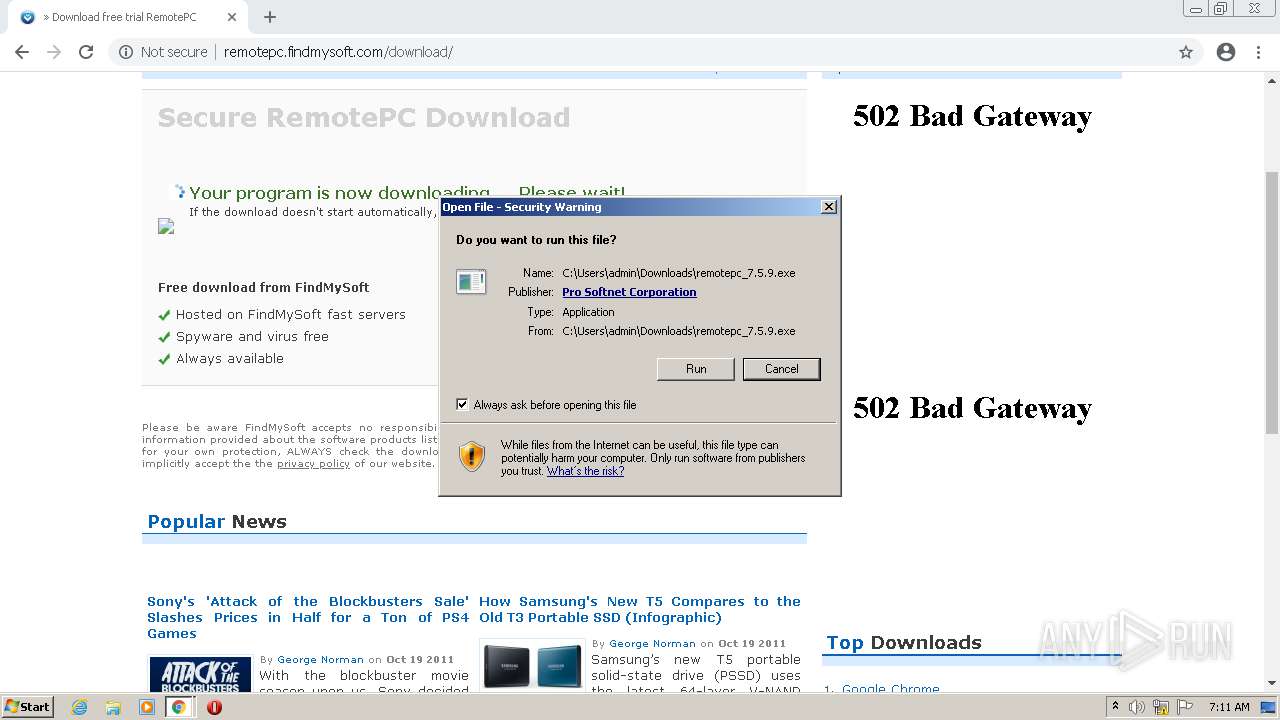The height and width of the screenshot is (720, 1280).
Task: Open Sony's Attack of the Blockbusters article
Action: 308,617
